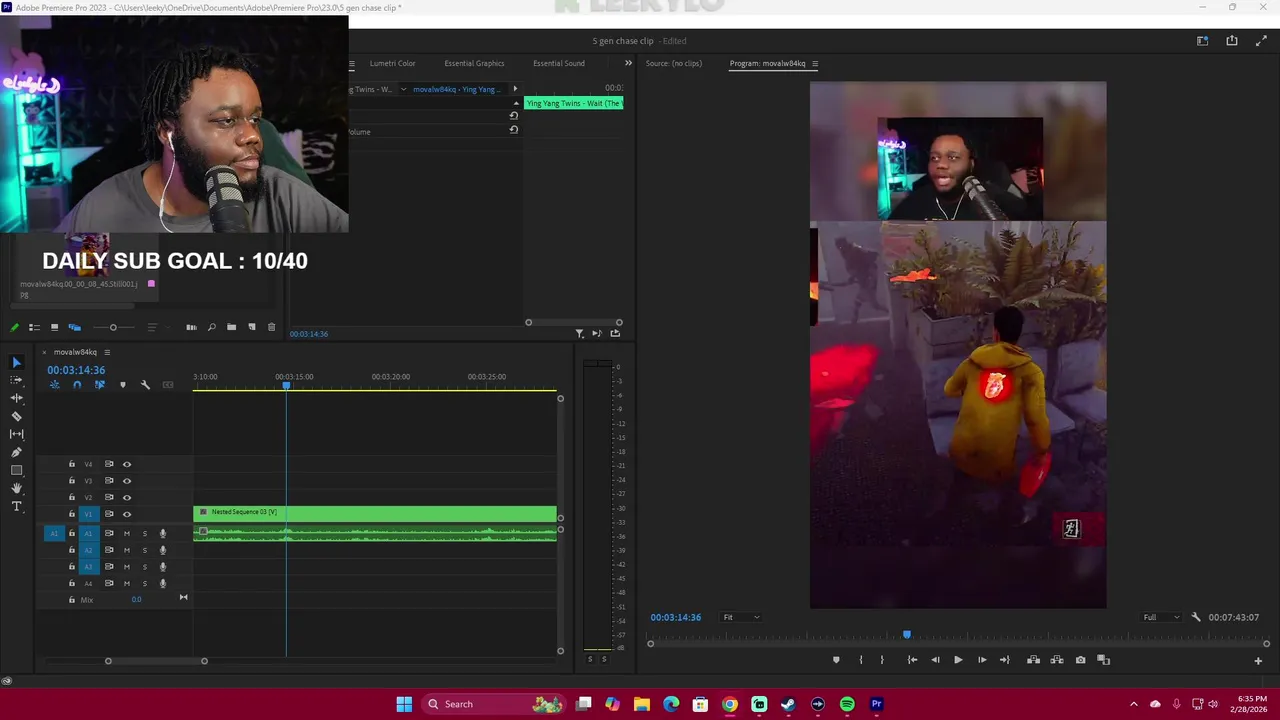Viewport: 1280px width, 720px height.
Task: Select the Razor tool
Action: point(16,416)
